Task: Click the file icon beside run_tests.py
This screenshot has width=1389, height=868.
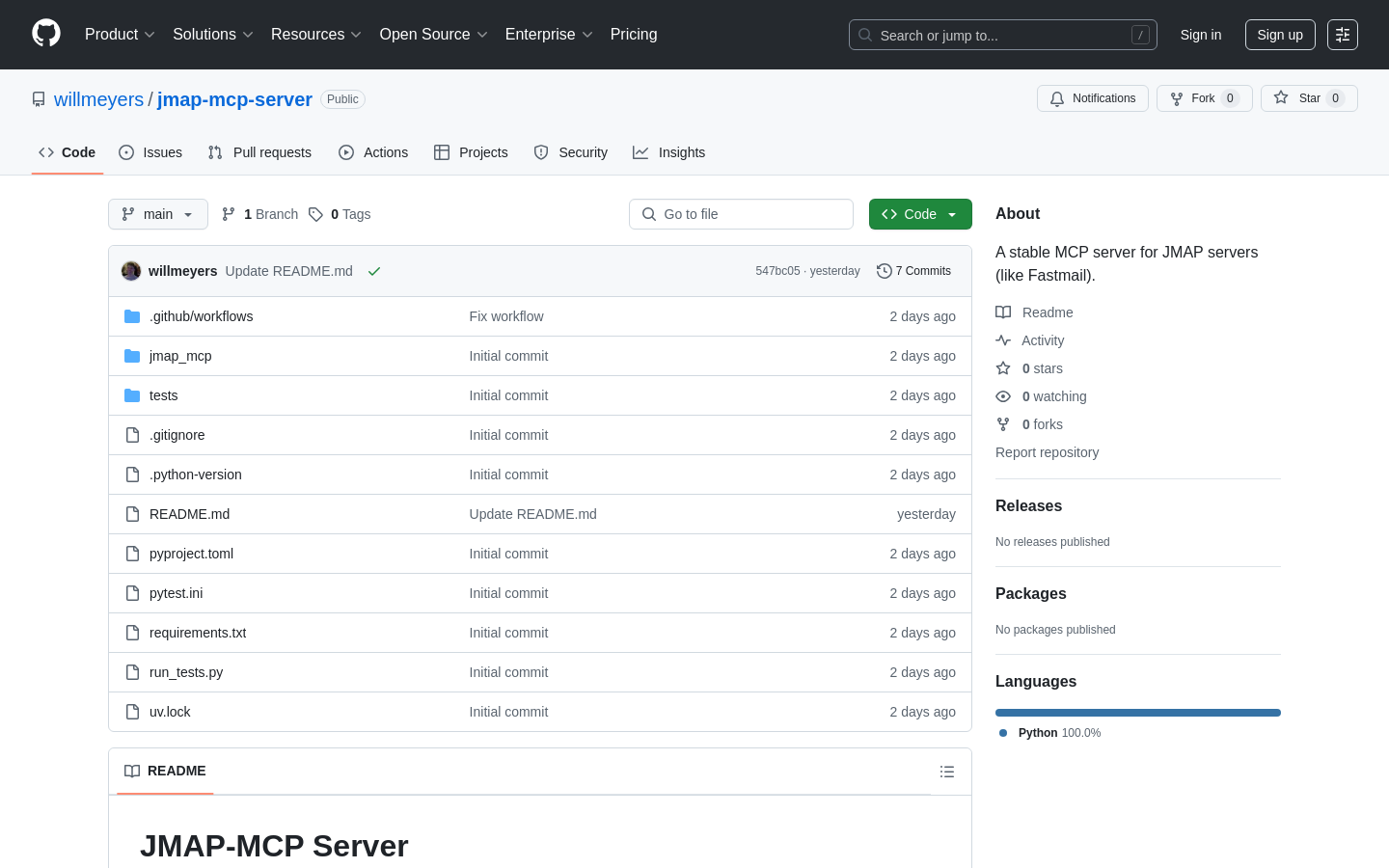Action: click(132, 672)
